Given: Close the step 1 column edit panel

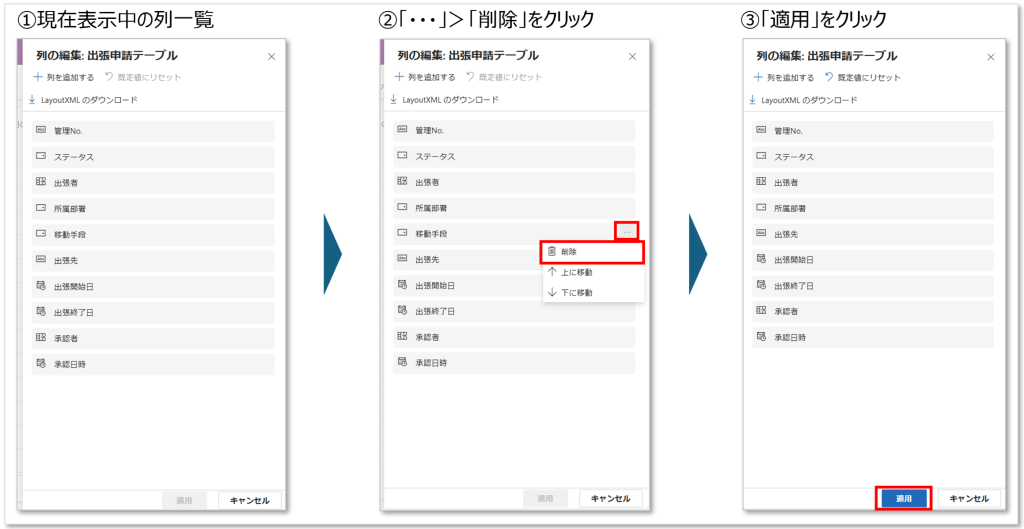Looking at the screenshot, I should pos(271,57).
